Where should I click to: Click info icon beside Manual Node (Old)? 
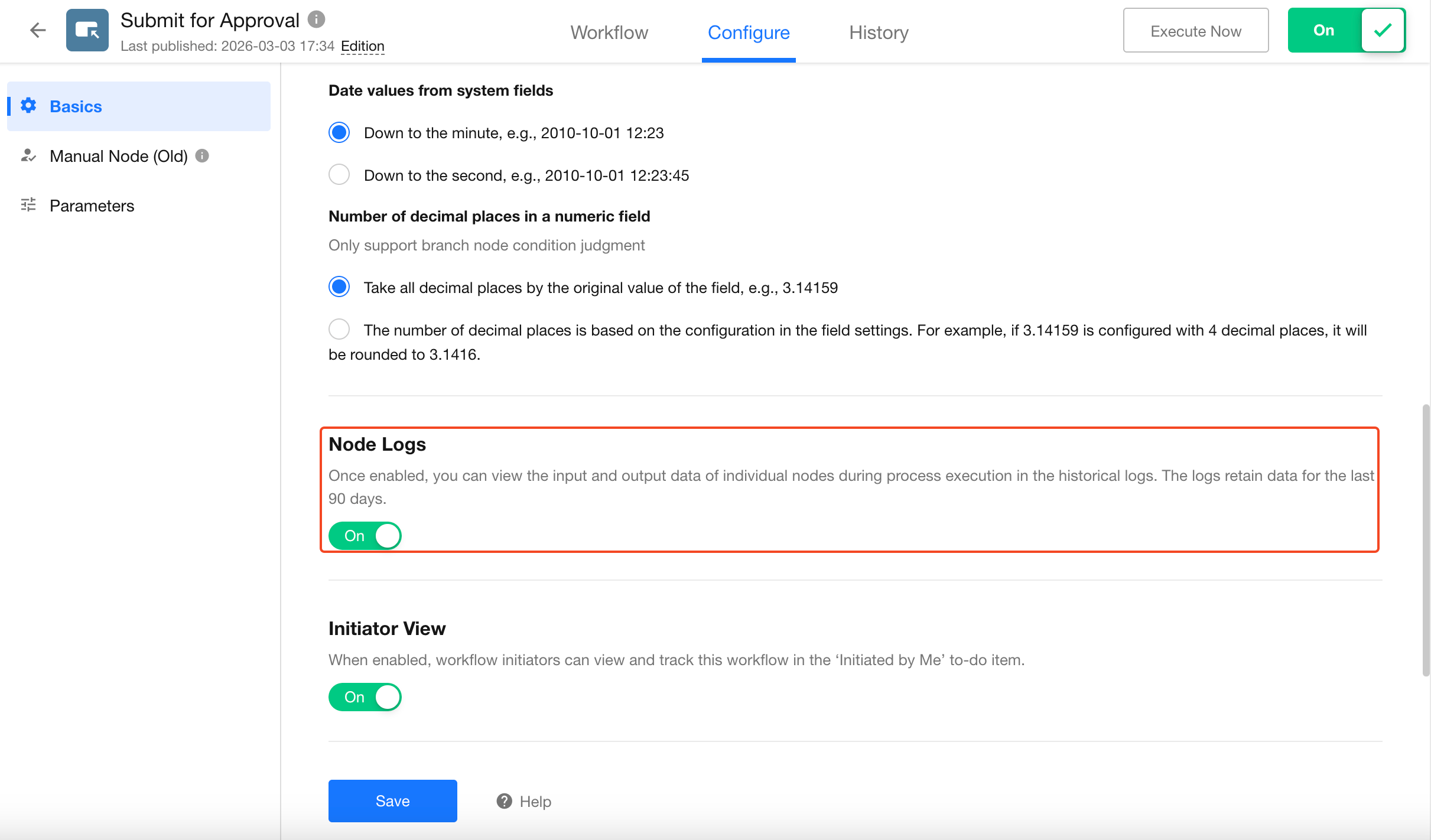tap(202, 155)
